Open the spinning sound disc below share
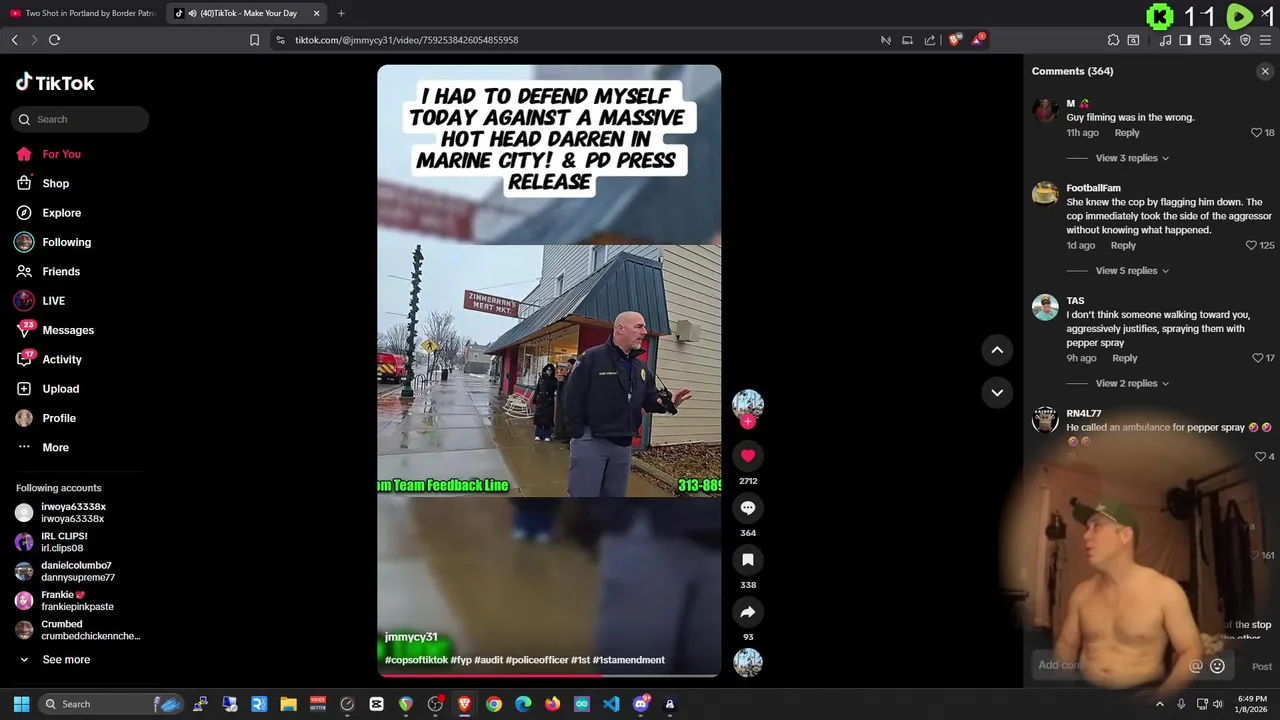Screen dimensions: 1280x720 pyautogui.click(x=747, y=663)
